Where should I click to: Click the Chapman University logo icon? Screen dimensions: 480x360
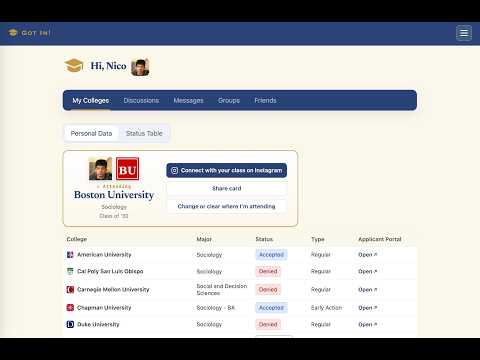point(70,307)
